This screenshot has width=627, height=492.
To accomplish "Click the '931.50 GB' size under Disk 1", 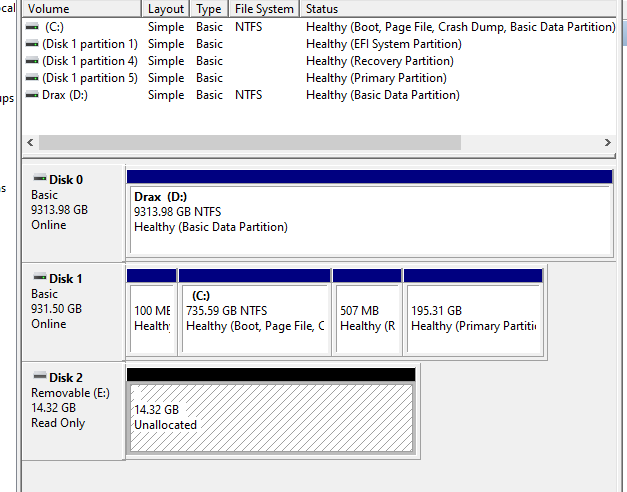I will (x=56, y=309).
